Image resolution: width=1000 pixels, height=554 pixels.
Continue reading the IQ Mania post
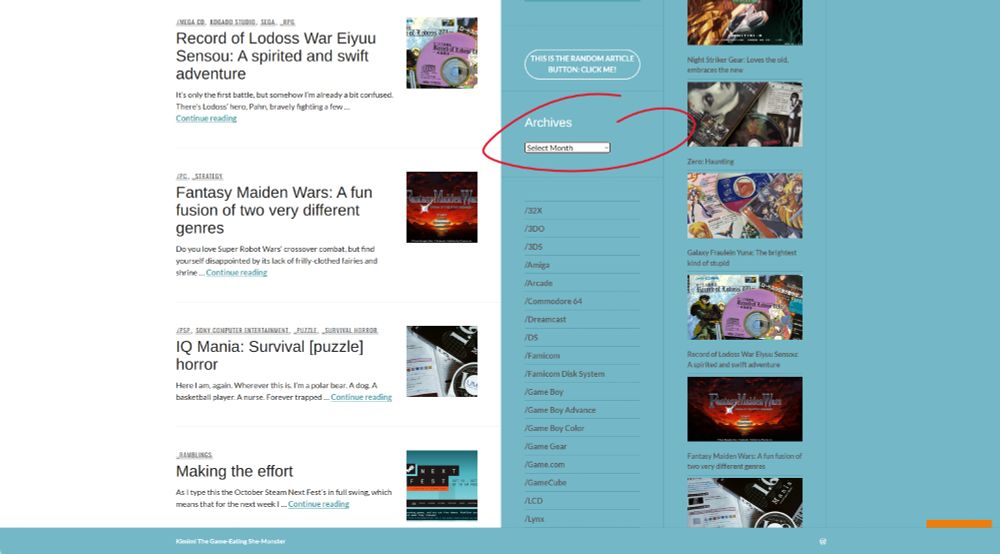pyautogui.click(x=361, y=397)
